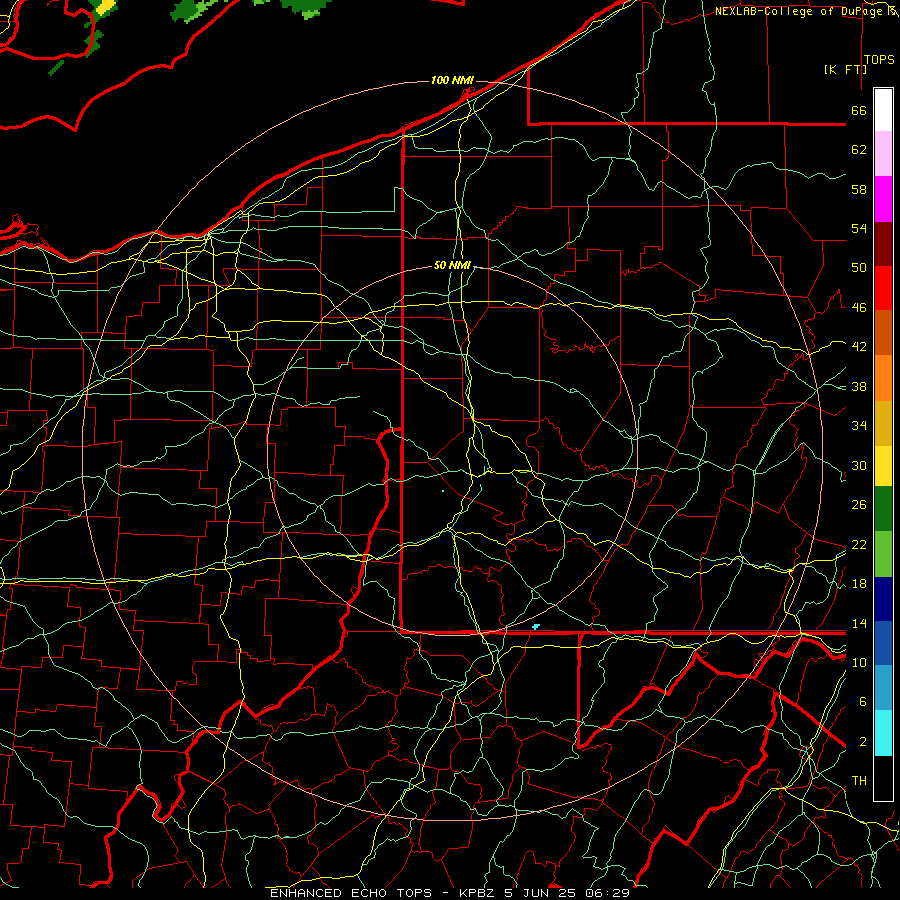Click the legend value '54'
The image size is (900, 900).
click(x=859, y=228)
